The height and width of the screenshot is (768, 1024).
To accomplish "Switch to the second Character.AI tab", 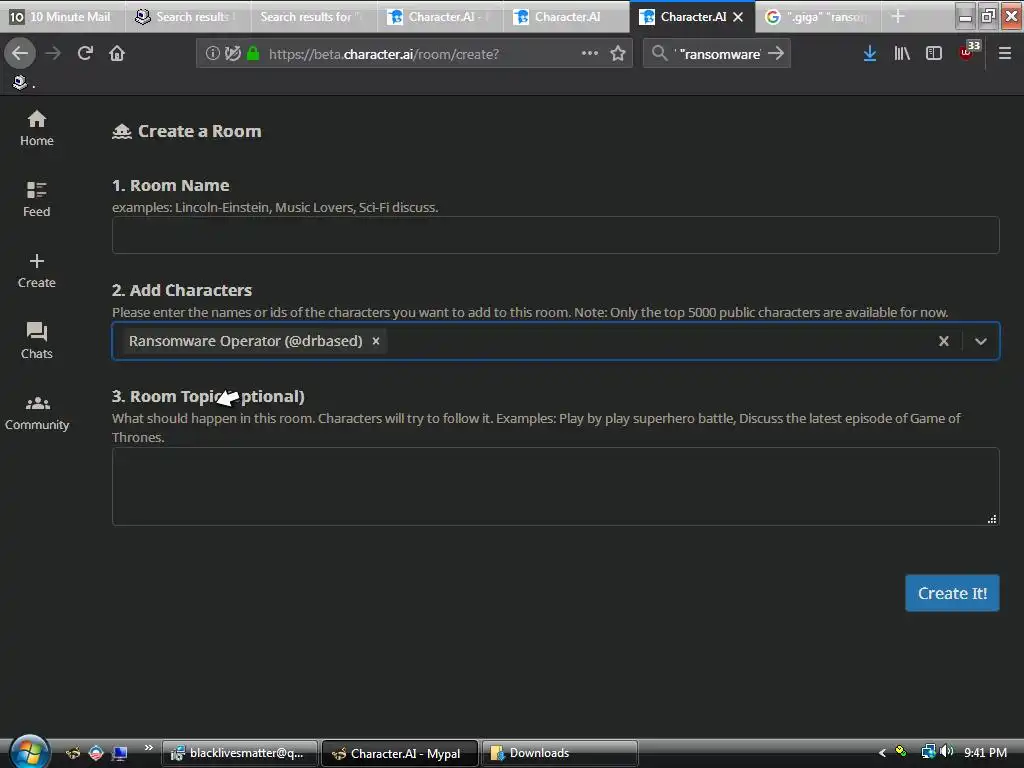I will 566,16.
